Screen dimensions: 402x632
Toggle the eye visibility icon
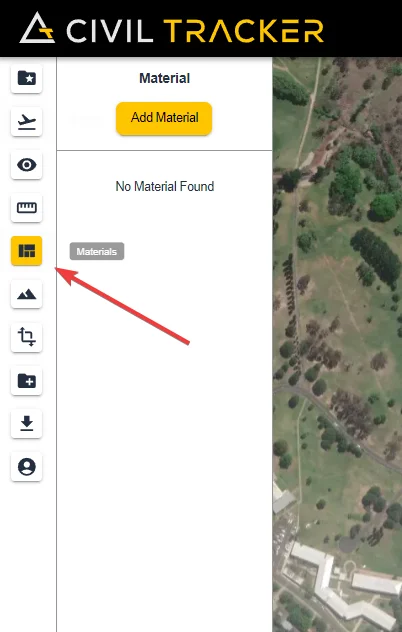pos(27,164)
